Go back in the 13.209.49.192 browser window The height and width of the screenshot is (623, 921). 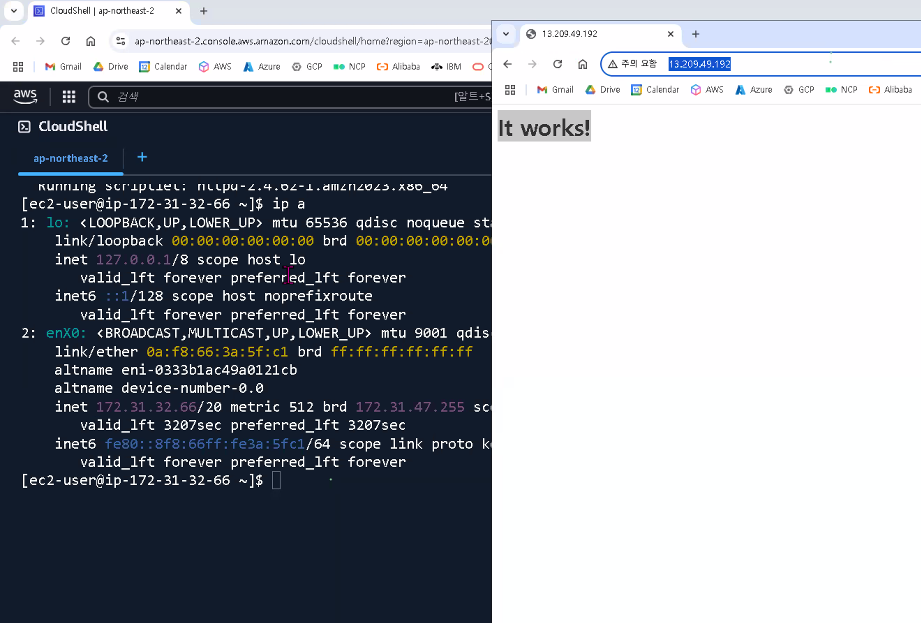tap(508, 64)
